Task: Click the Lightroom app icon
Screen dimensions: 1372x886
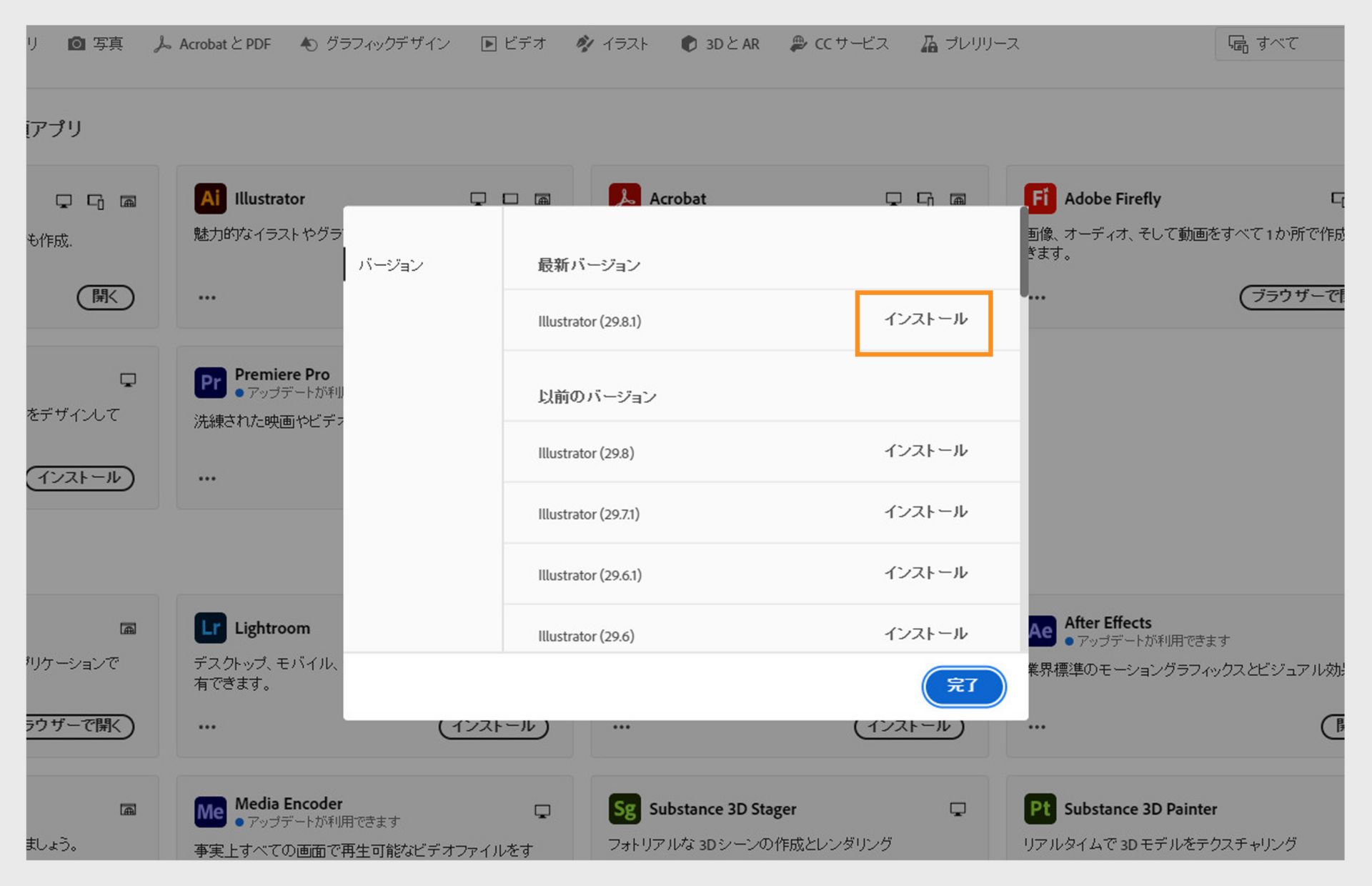Action: 209,627
